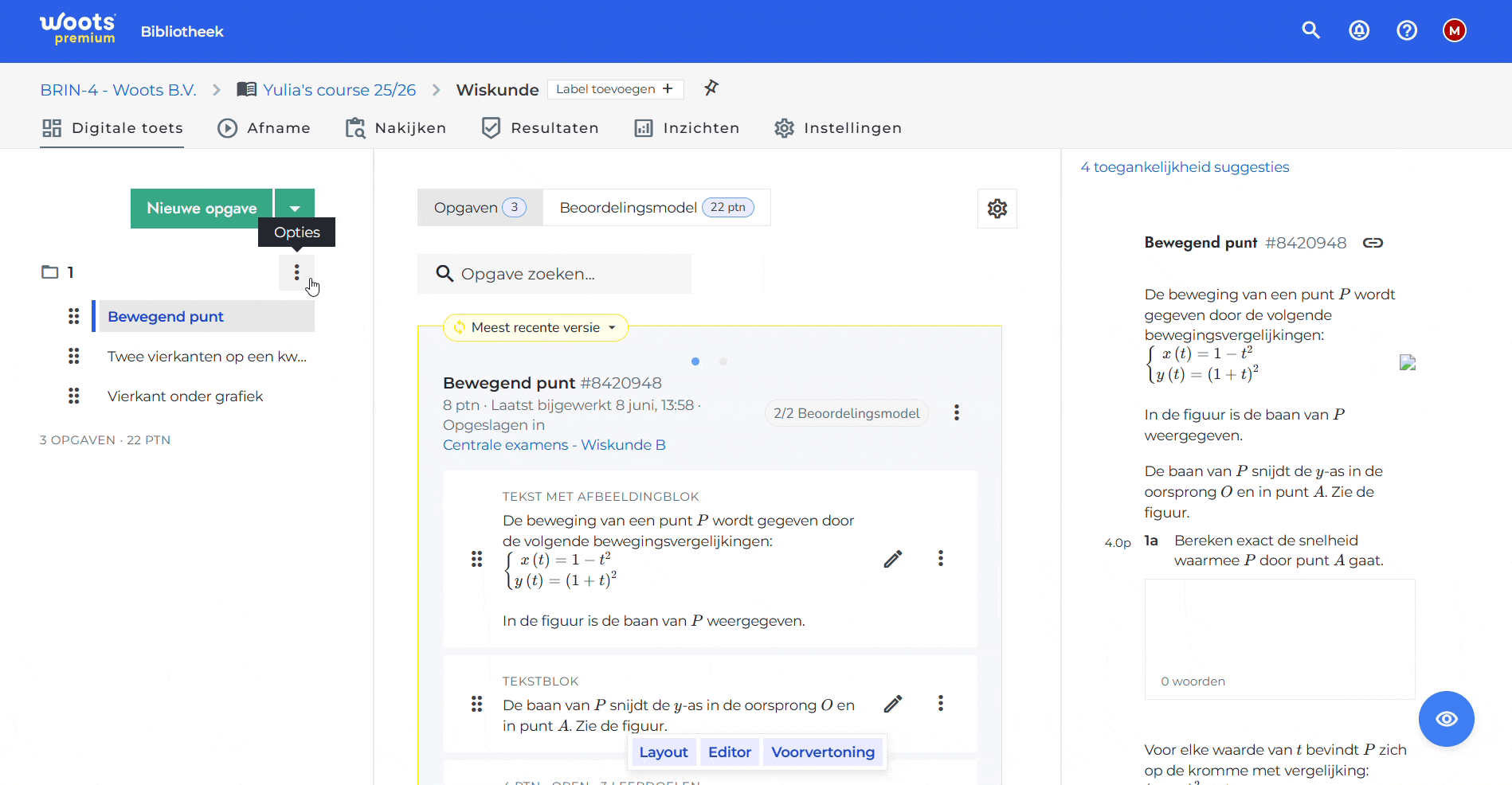
Task: Open the Nakijken tab
Action: pos(395,128)
